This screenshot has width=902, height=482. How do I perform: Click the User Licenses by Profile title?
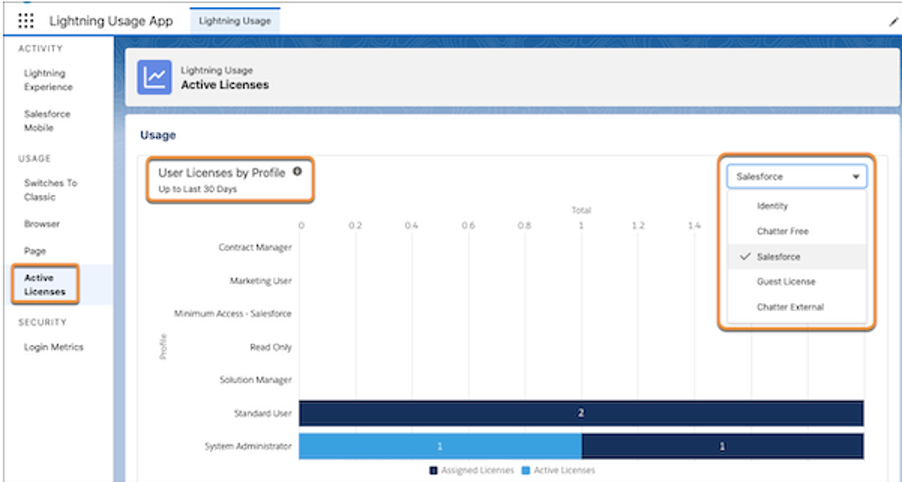[x=222, y=173]
